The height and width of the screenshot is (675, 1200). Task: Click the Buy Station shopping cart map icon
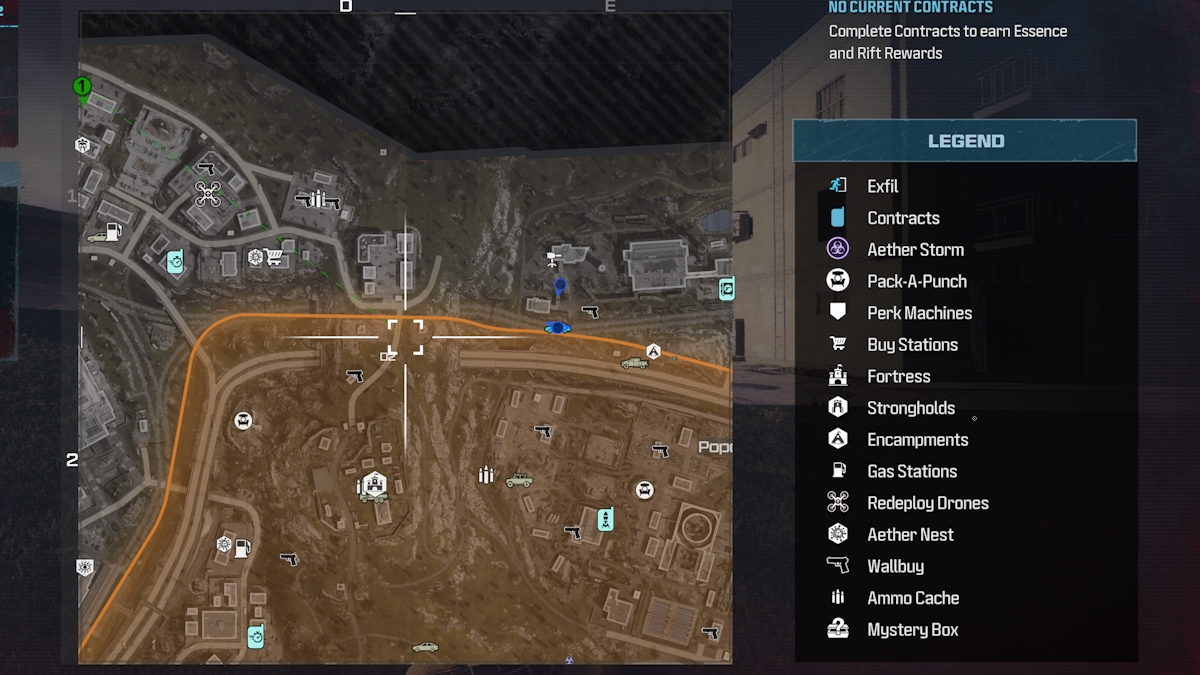point(274,258)
